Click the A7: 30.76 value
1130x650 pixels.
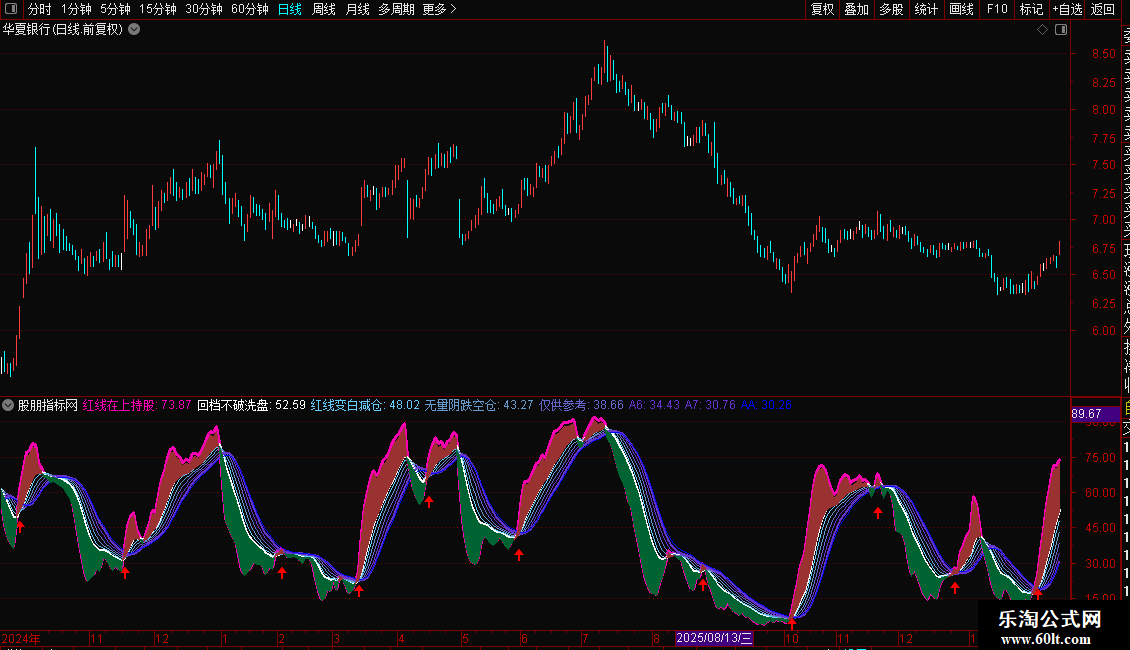pyautogui.click(x=711, y=405)
